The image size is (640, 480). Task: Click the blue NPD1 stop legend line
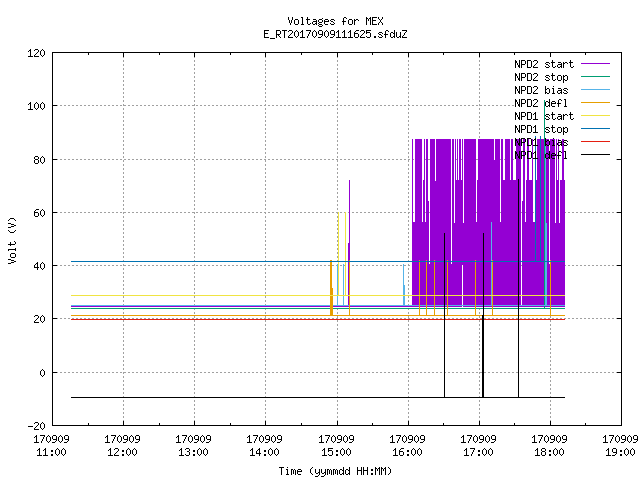[x=595, y=129]
